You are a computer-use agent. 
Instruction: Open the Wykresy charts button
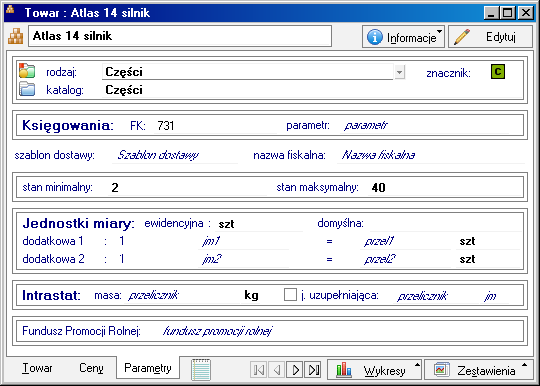tap(374, 370)
